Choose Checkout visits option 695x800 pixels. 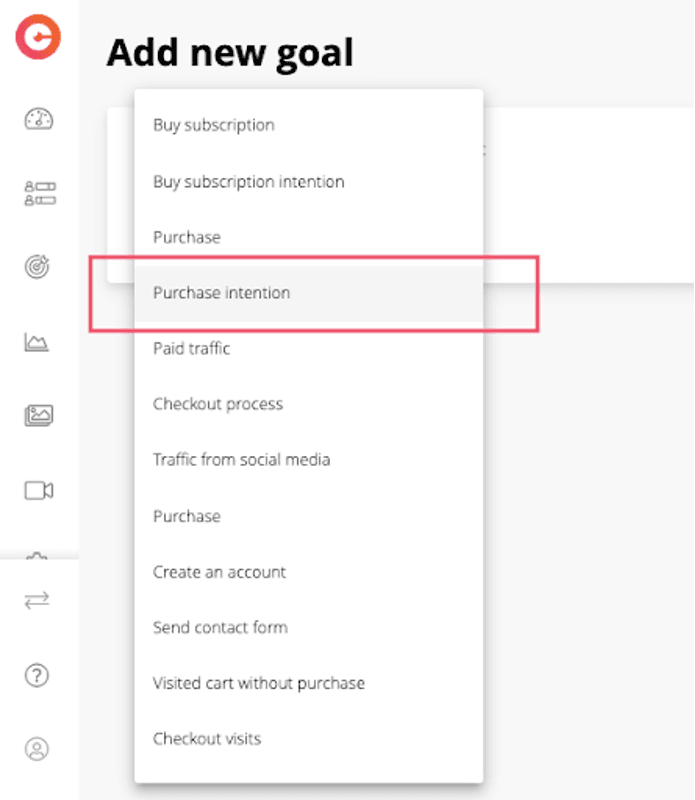(x=309, y=739)
